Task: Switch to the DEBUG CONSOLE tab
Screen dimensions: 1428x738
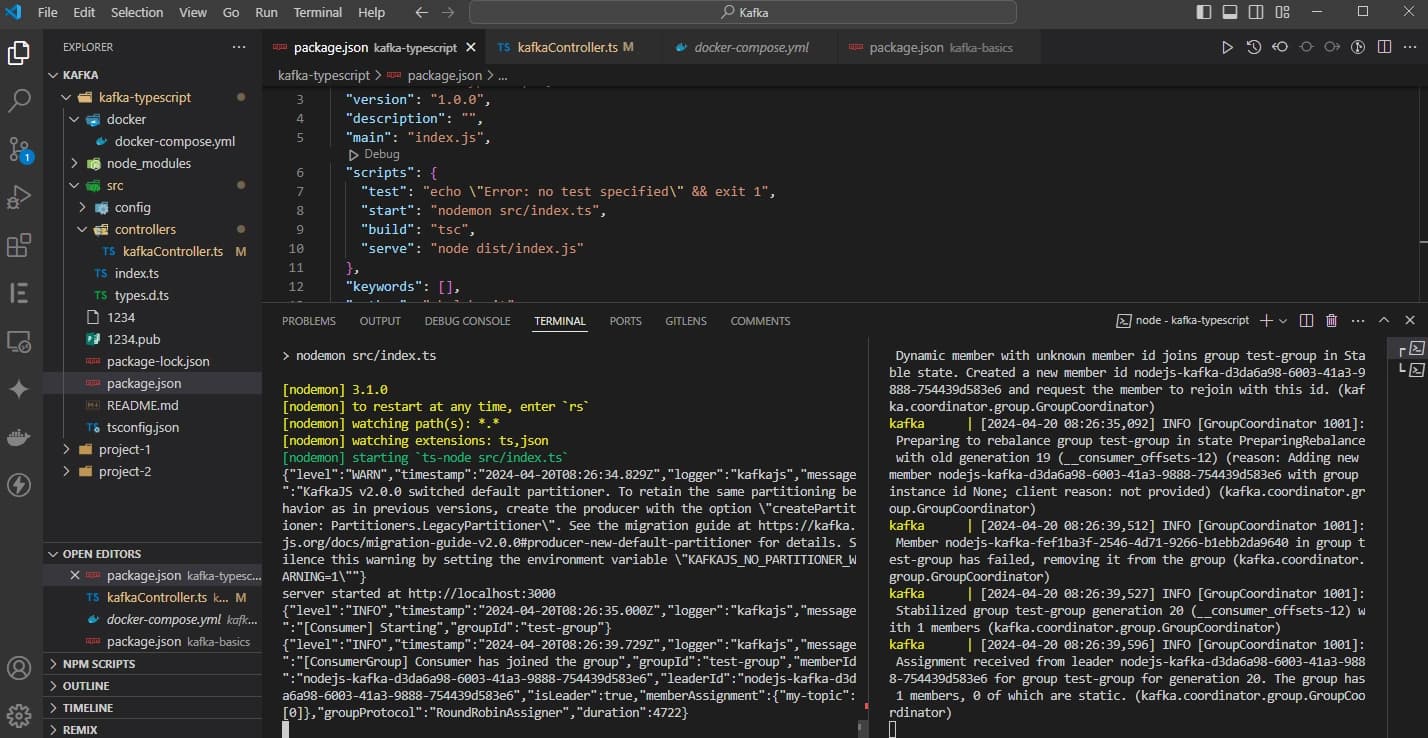Action: pyautogui.click(x=467, y=321)
